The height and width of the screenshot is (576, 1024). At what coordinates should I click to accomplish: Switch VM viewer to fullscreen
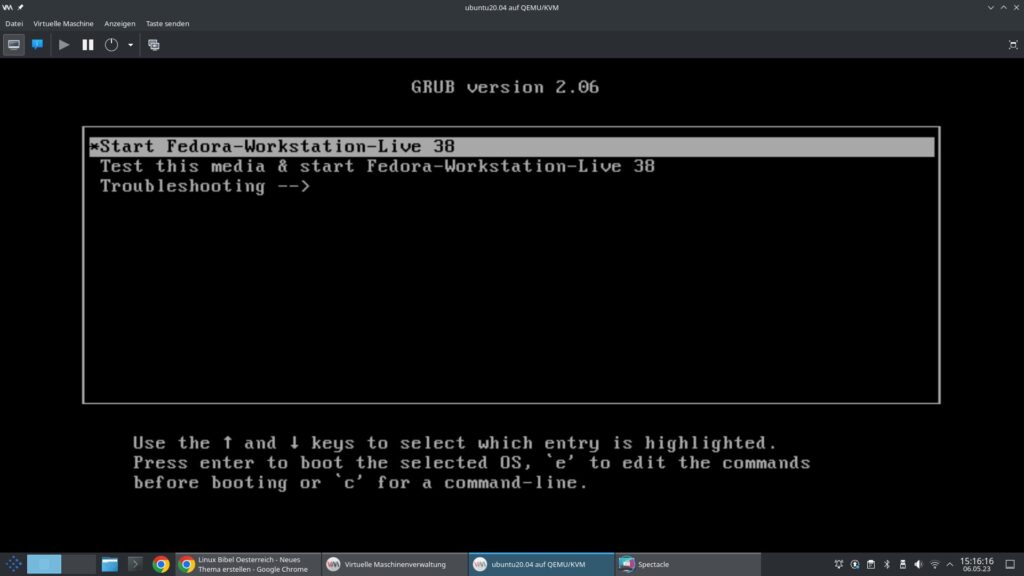tap(1013, 45)
